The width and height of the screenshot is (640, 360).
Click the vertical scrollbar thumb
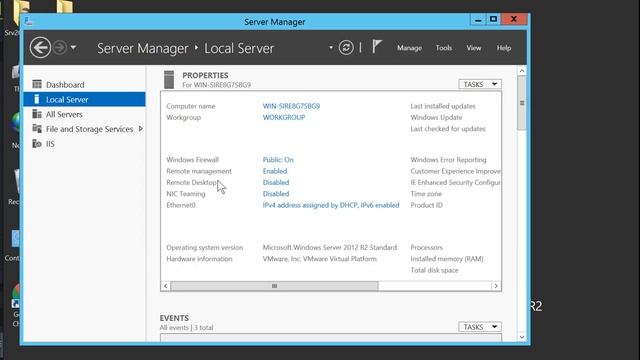pyautogui.click(x=522, y=103)
